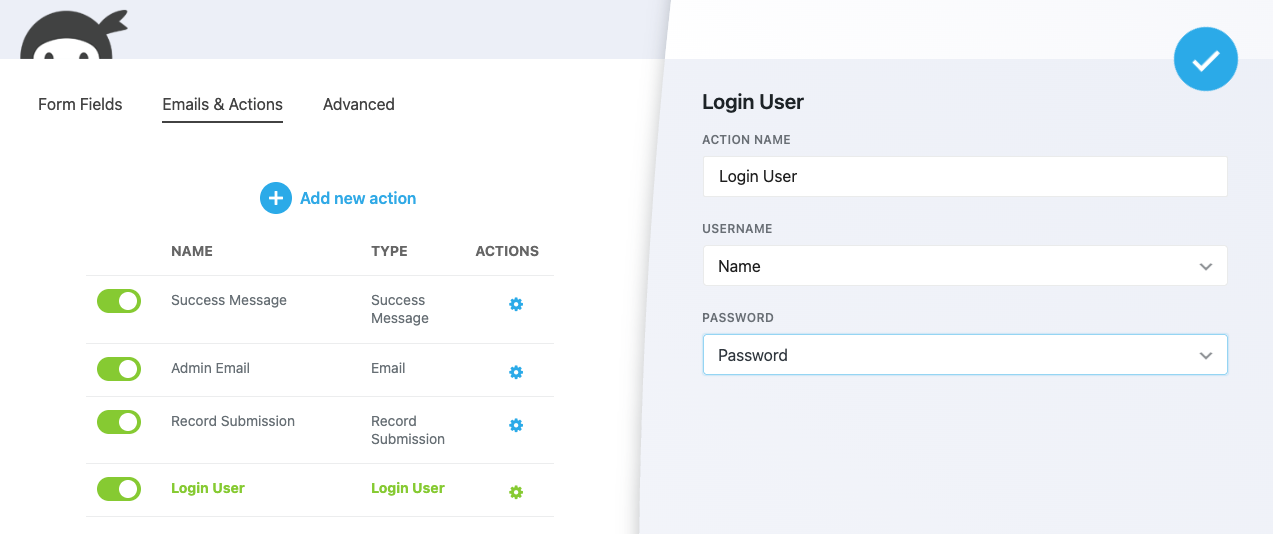Select the Emails & Actions tab

tap(223, 104)
